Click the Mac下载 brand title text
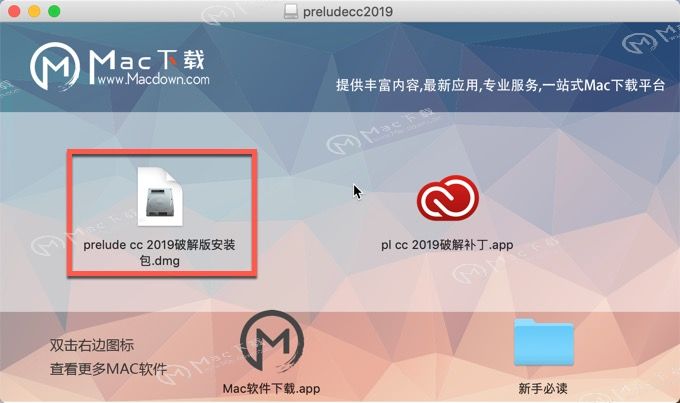Viewport: 680px width, 403px height. [147, 61]
